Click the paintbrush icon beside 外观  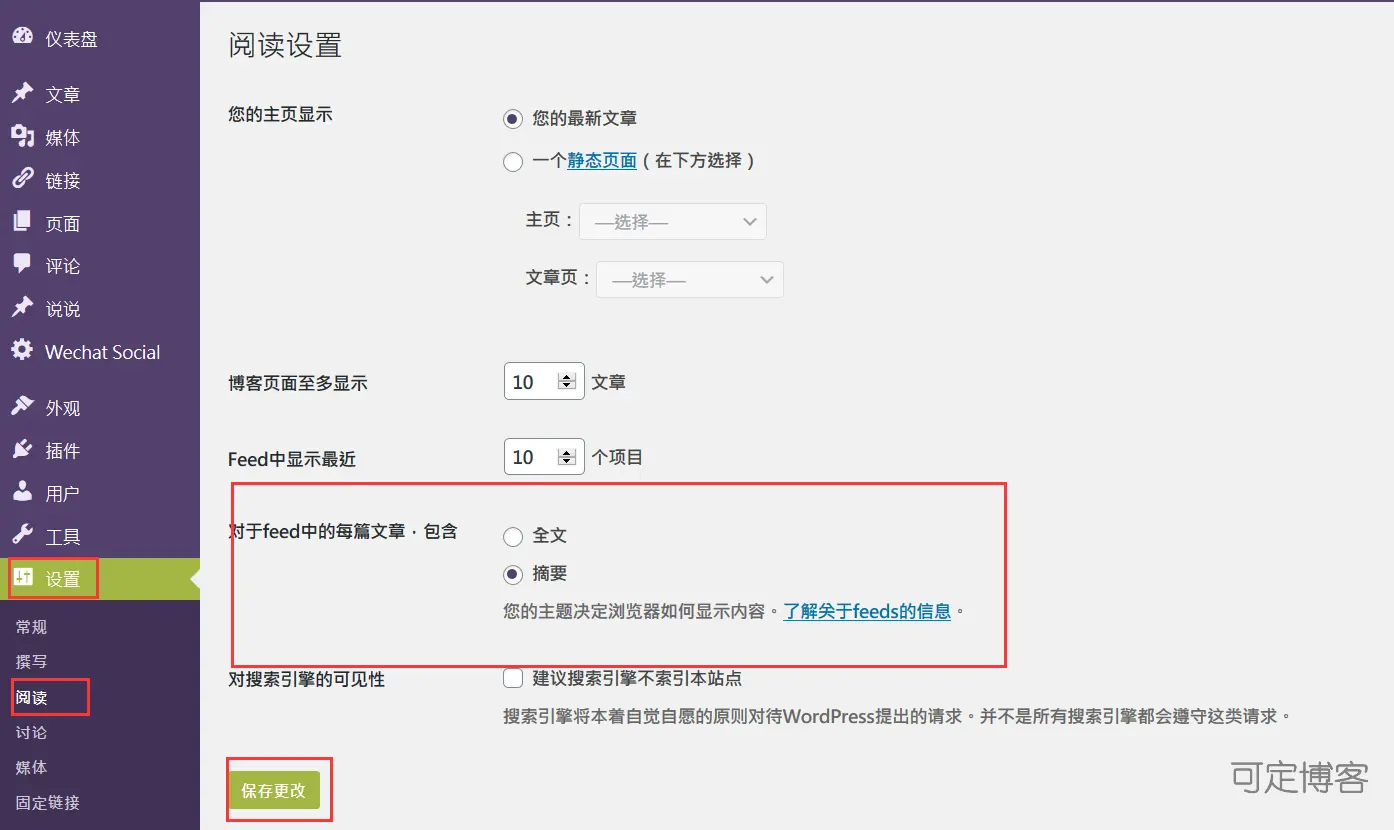22,407
